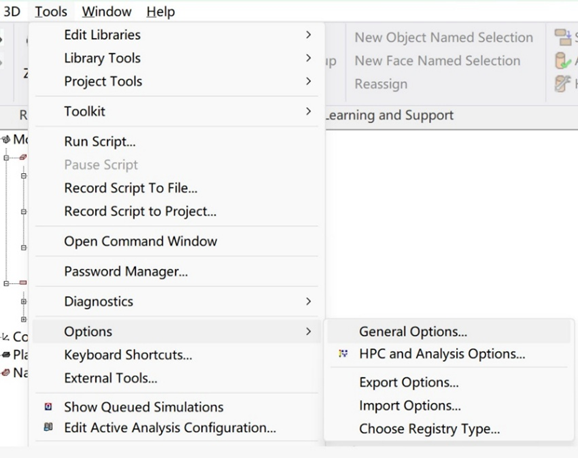Click the HPC and Analysis Options icon
Image resolution: width=578 pixels, height=458 pixels.
pos(343,354)
